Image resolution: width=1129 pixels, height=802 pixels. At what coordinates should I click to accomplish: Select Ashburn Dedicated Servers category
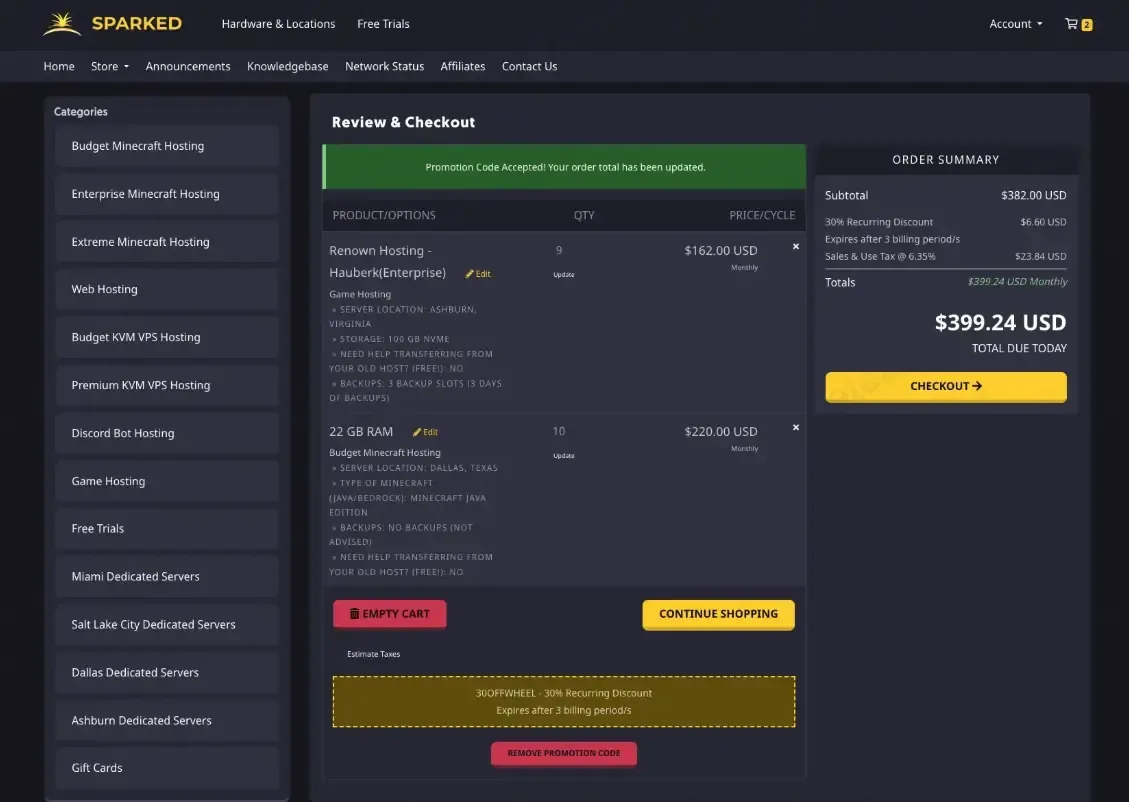(167, 720)
